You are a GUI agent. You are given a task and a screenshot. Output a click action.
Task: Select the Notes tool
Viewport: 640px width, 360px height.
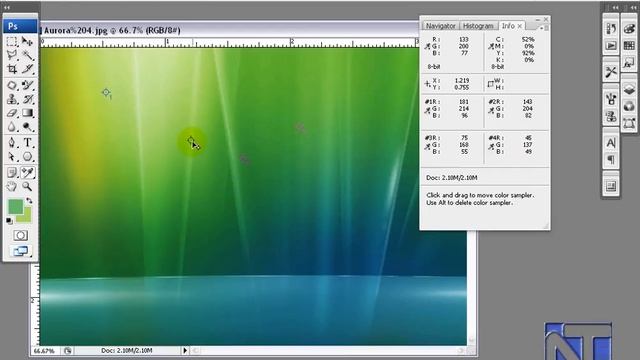(12, 172)
